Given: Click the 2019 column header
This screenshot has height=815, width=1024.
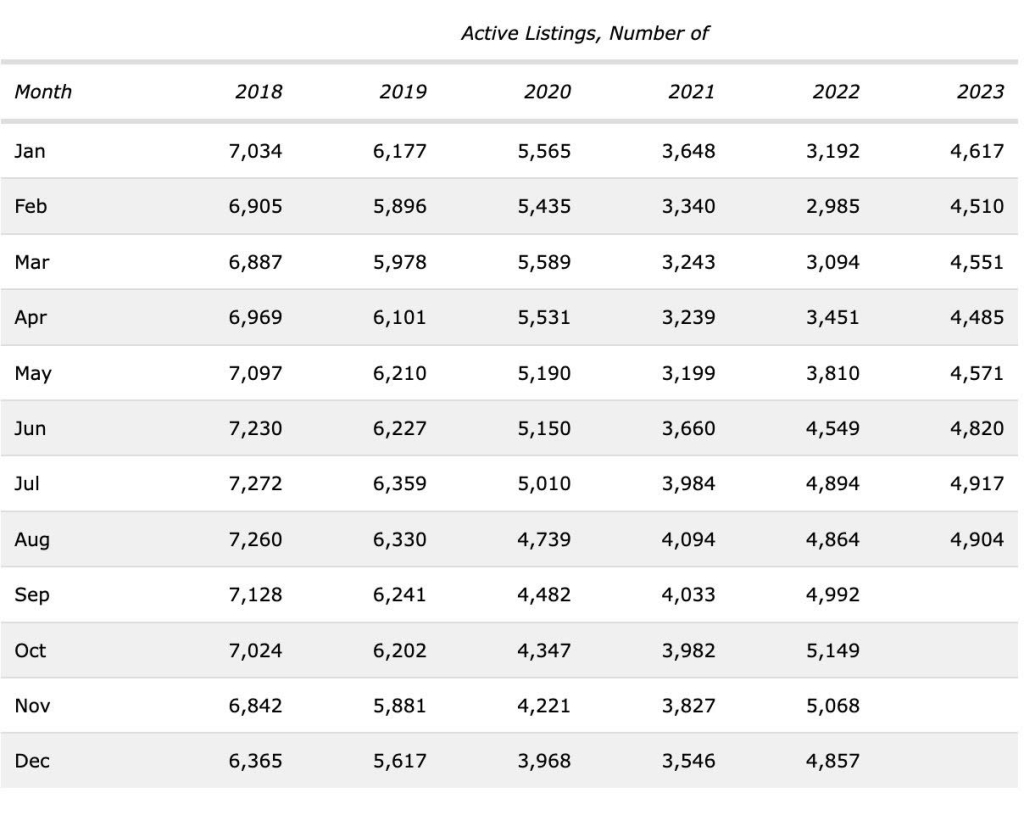Looking at the screenshot, I should [x=402, y=92].
